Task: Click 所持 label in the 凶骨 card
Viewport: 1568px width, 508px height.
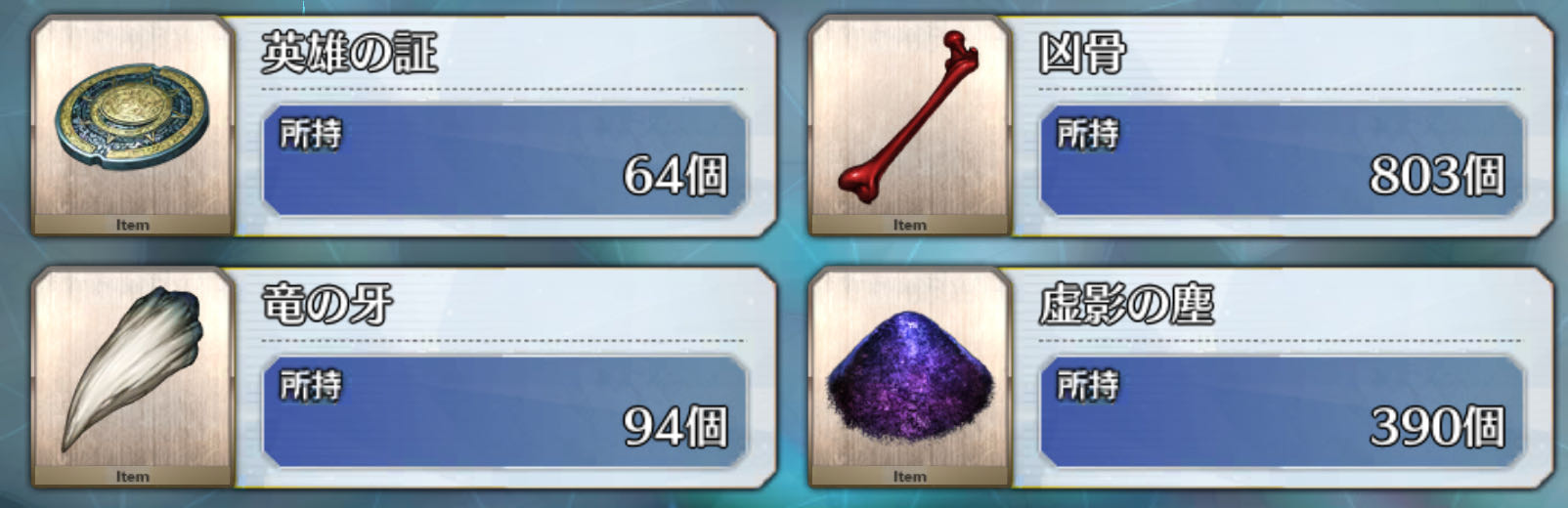Action: click(1088, 134)
